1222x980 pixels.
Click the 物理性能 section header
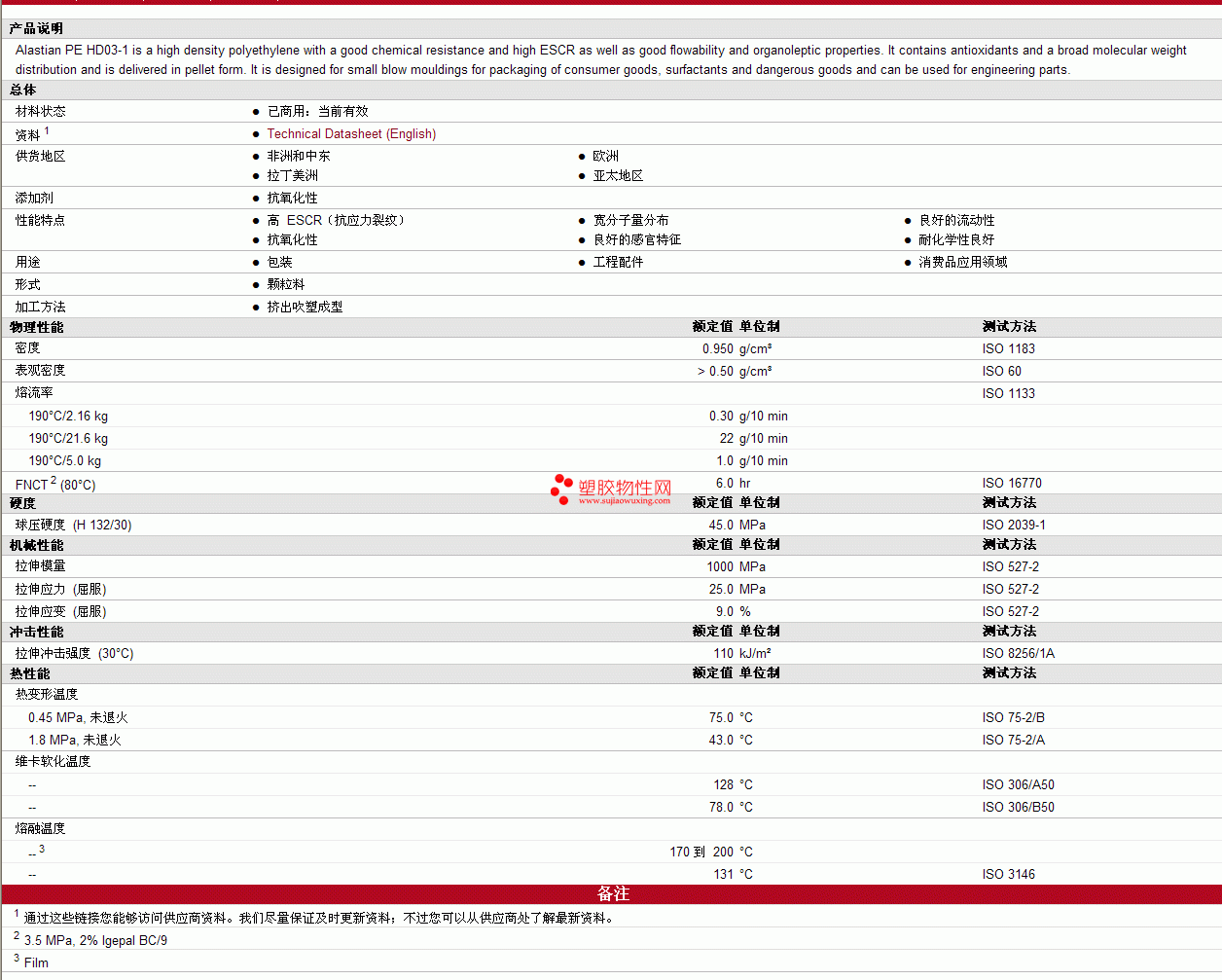(37, 328)
